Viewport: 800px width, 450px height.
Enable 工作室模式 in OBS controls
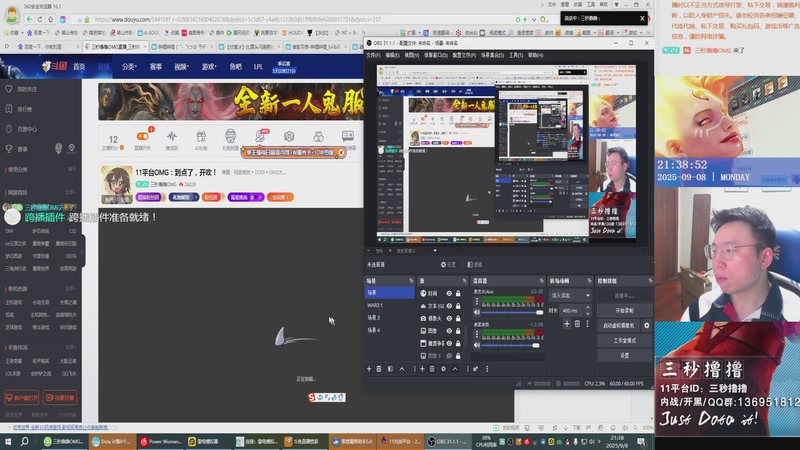point(624,340)
